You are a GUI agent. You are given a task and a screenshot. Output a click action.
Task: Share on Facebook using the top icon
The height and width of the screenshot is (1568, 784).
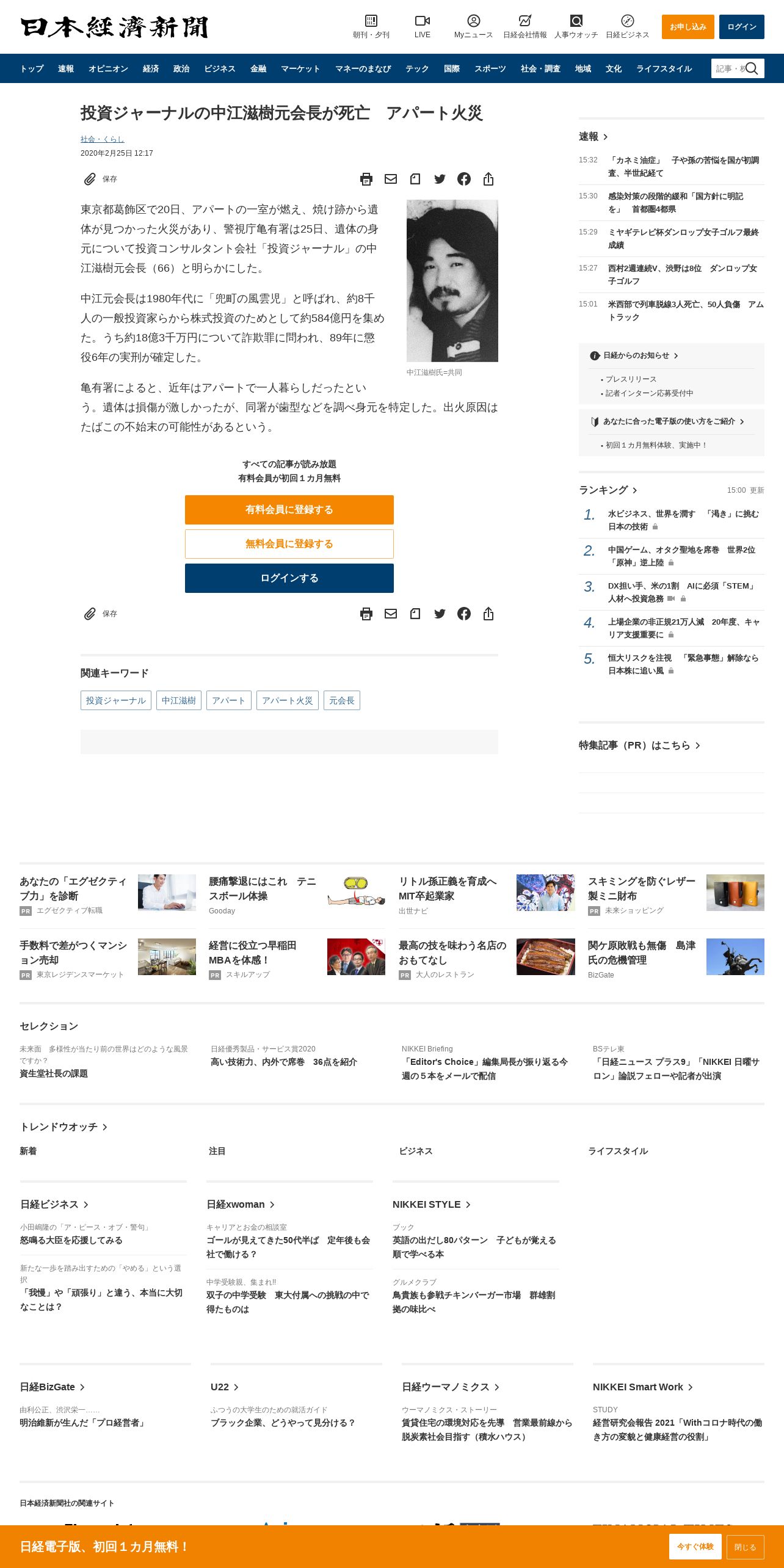(464, 179)
